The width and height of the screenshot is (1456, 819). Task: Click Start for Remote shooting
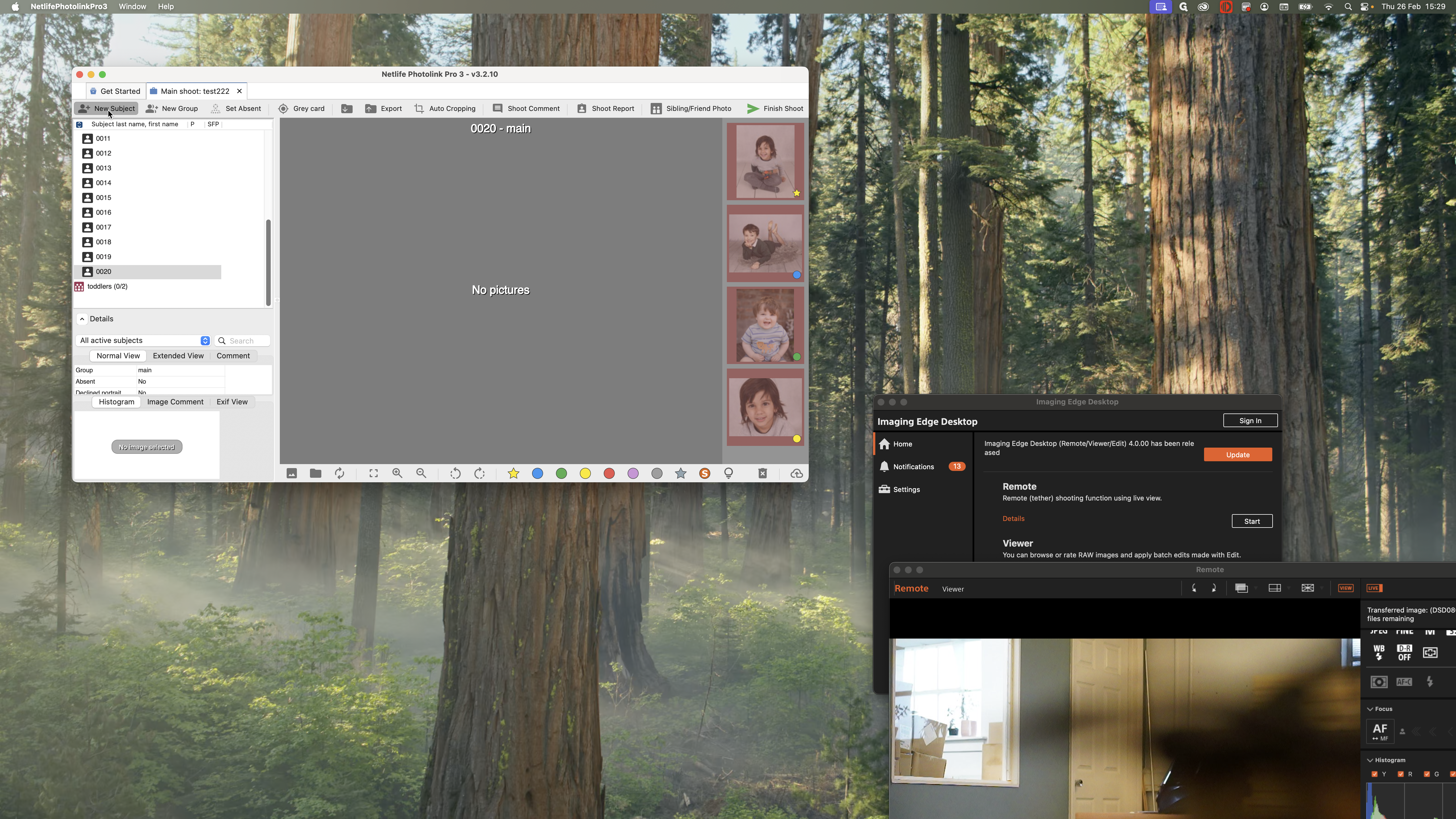pyautogui.click(x=1251, y=521)
